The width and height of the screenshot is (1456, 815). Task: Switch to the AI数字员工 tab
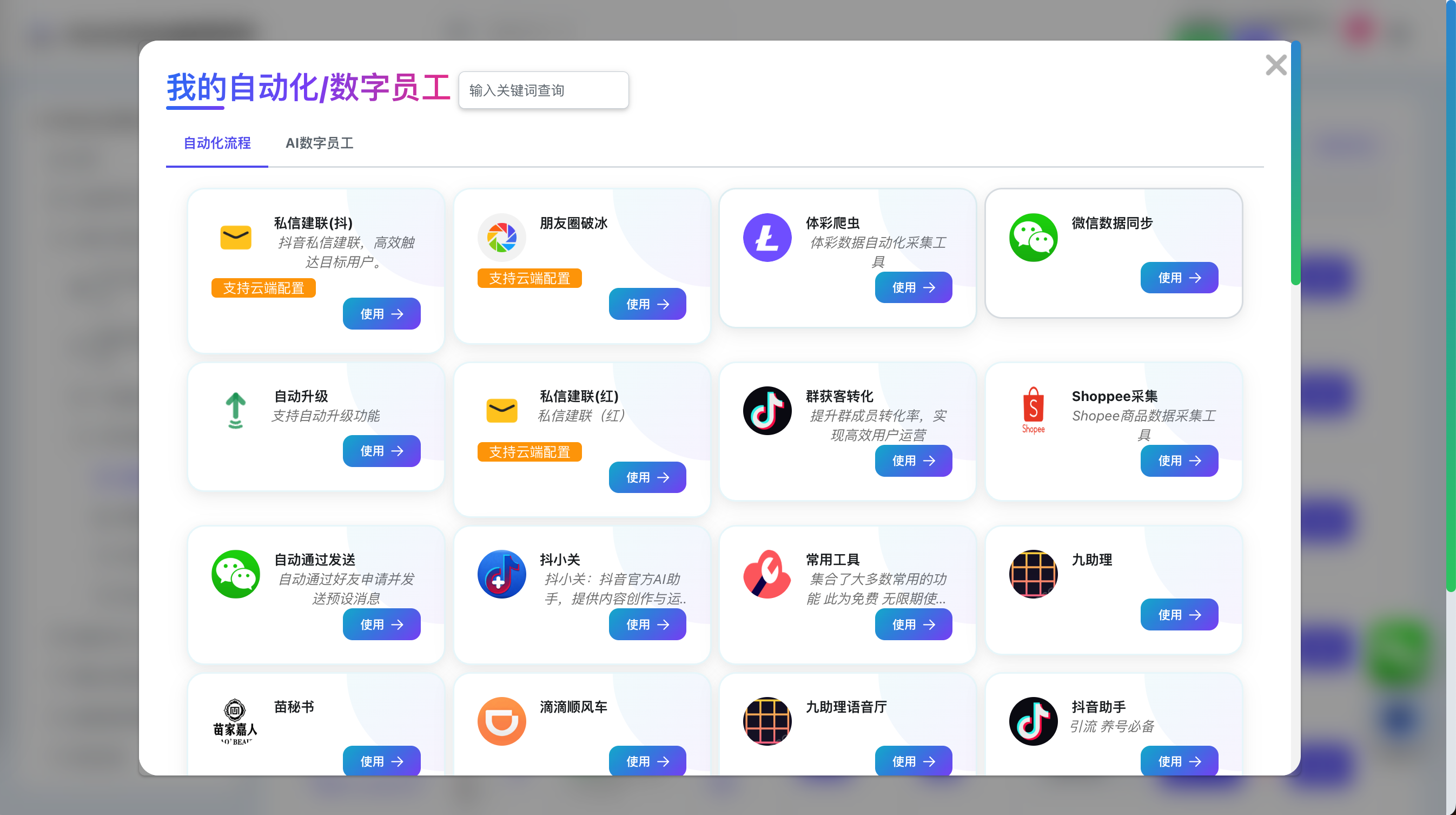[x=319, y=143]
